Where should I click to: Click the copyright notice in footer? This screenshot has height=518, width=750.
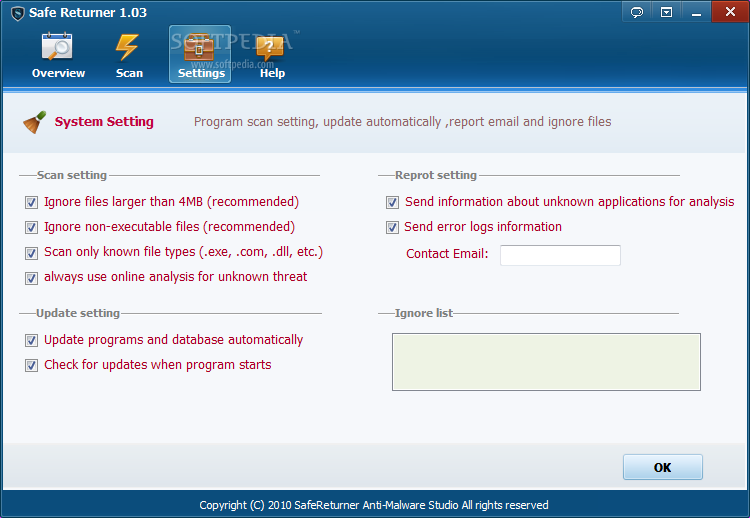point(374,505)
